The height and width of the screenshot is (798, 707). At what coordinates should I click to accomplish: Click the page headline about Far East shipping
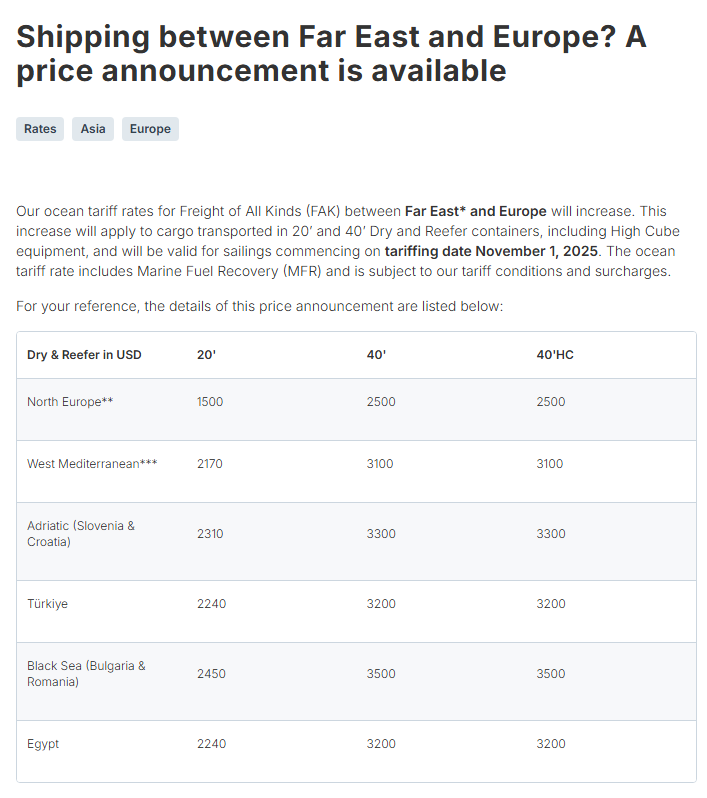tap(331, 54)
